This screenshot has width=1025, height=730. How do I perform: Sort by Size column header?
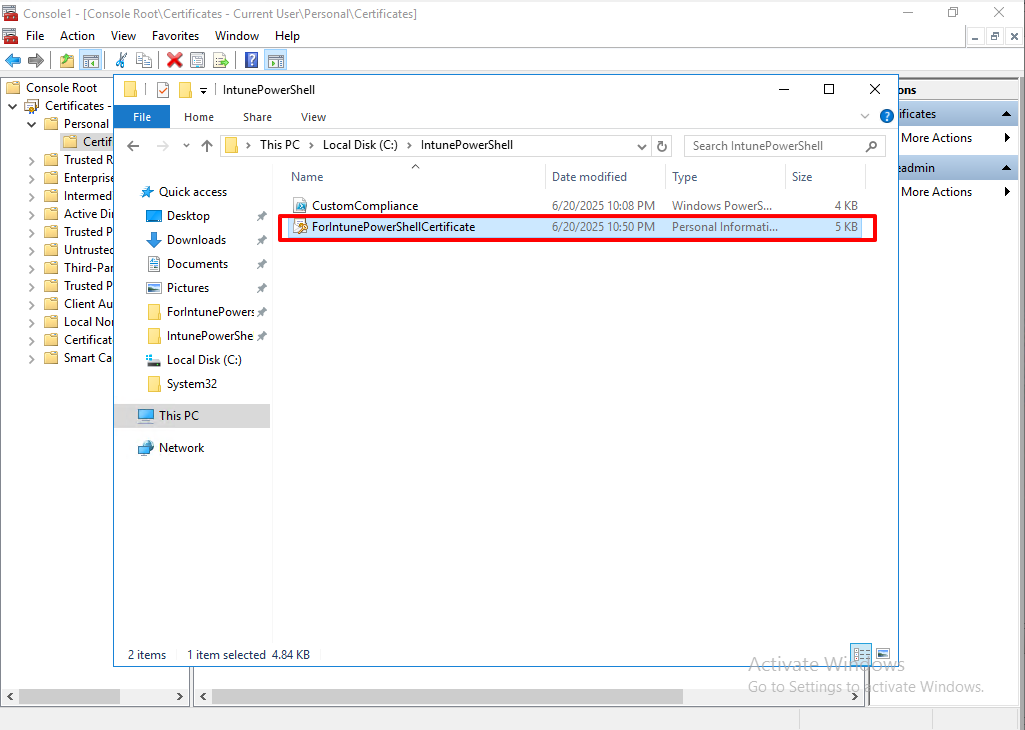[825, 176]
